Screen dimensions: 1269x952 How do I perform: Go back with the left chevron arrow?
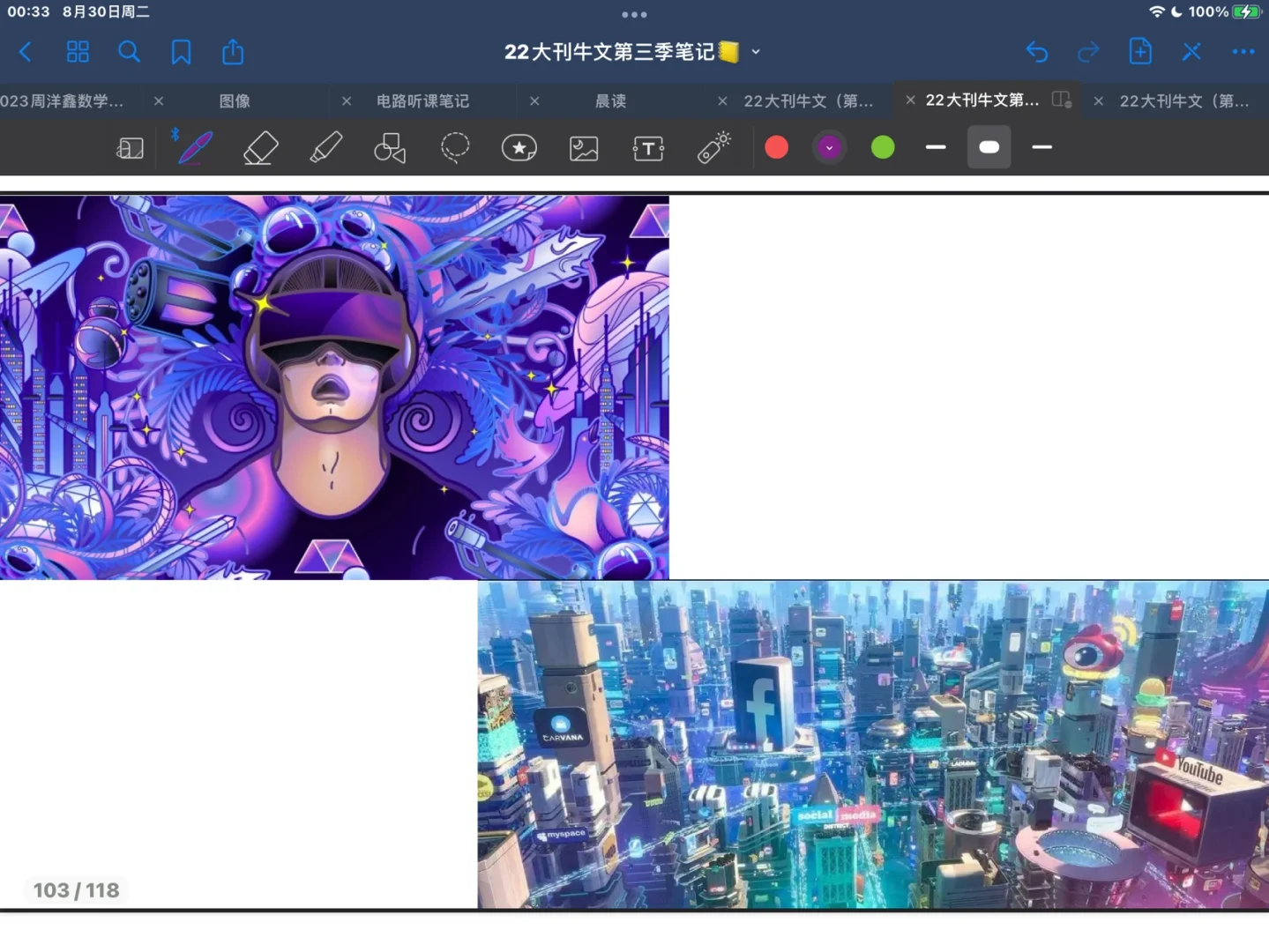(26, 52)
